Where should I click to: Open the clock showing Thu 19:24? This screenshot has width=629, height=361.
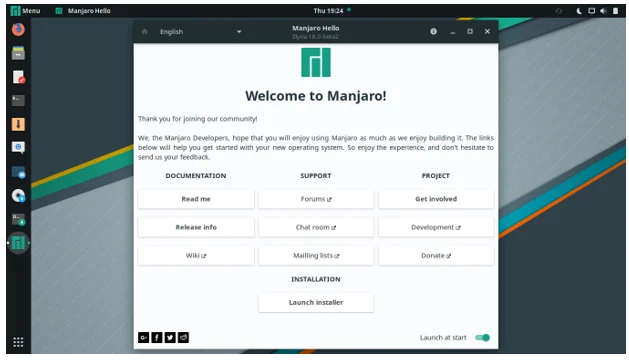coord(328,11)
